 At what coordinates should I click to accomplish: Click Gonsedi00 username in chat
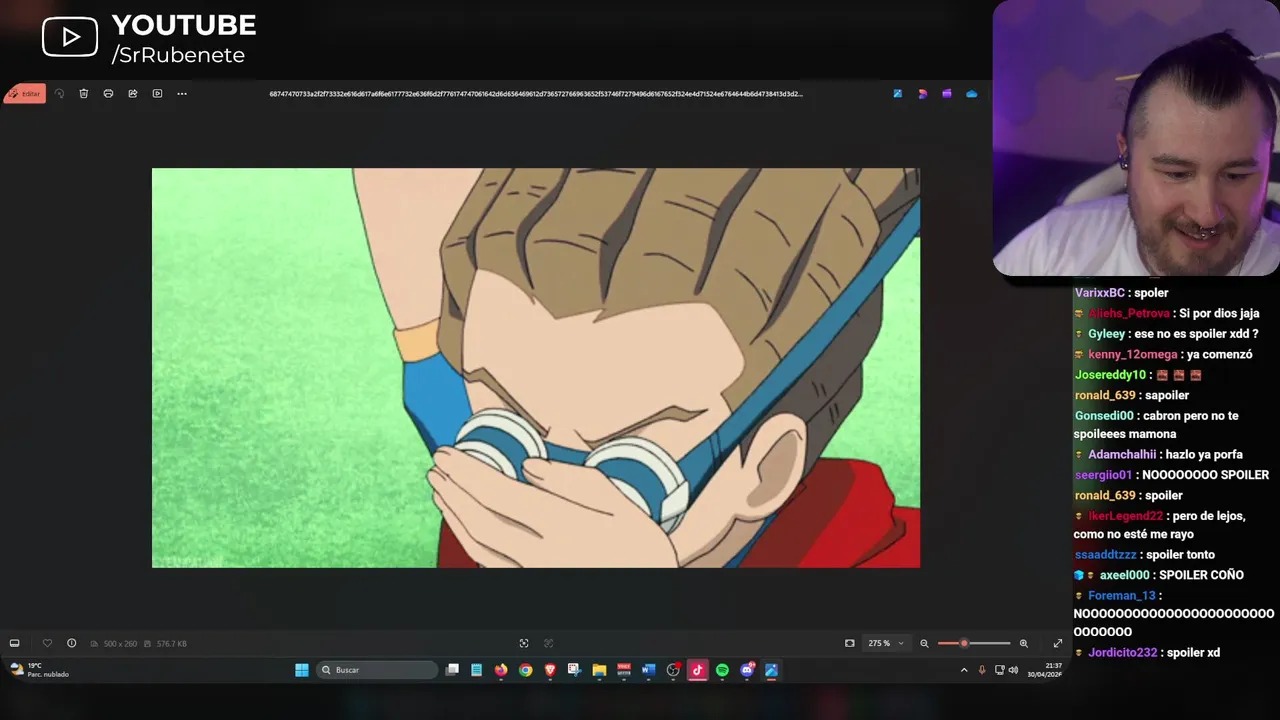tap(1104, 416)
